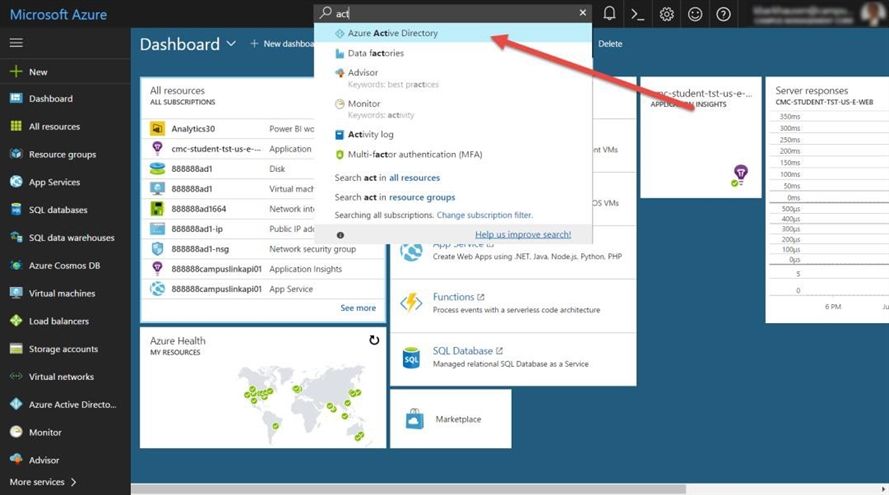Toggle the hamburger menu in sidebar

(16, 43)
